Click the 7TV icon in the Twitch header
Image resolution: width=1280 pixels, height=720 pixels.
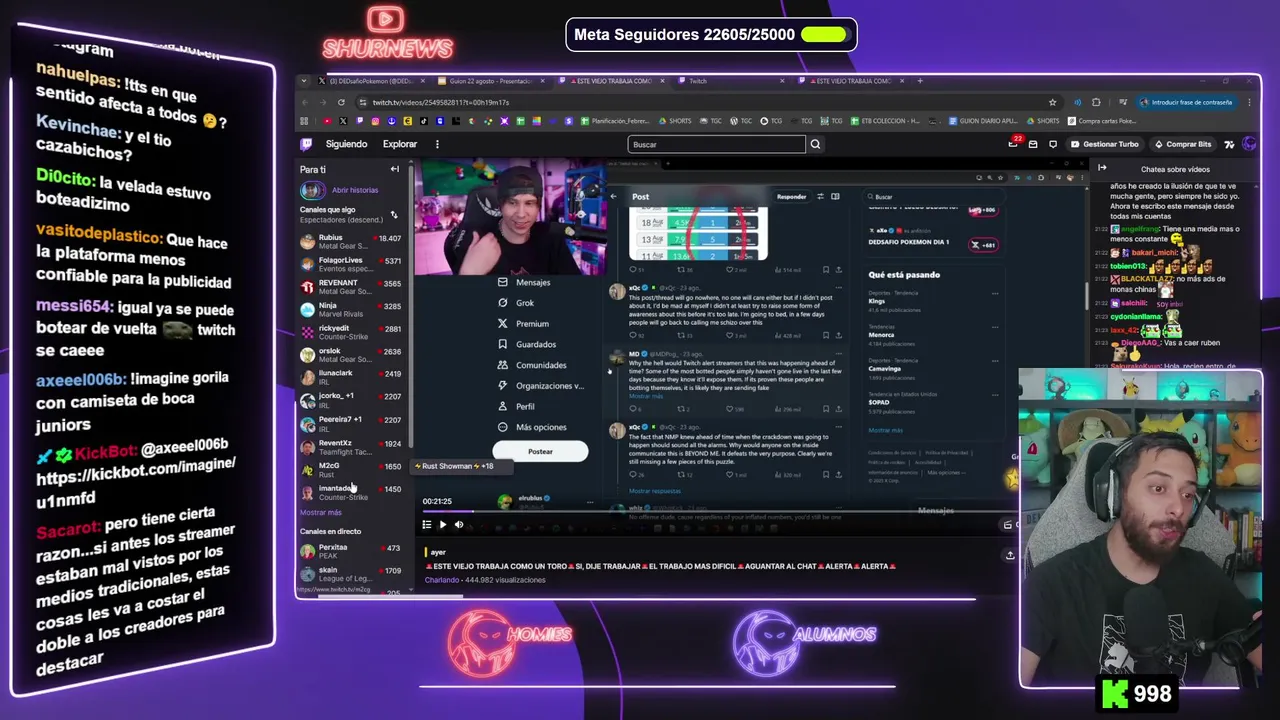[x=1229, y=144]
